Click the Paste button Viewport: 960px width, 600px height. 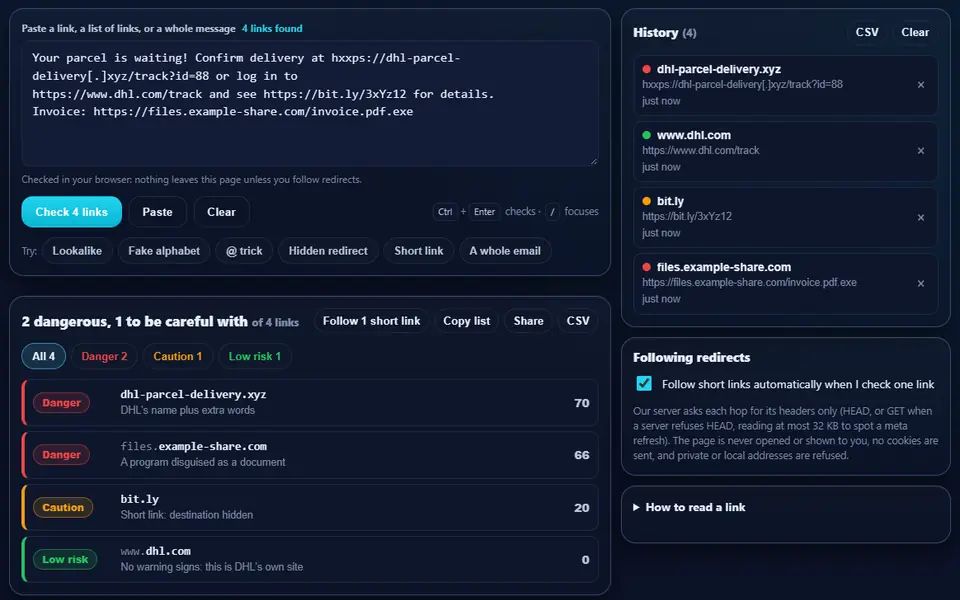[157, 212]
